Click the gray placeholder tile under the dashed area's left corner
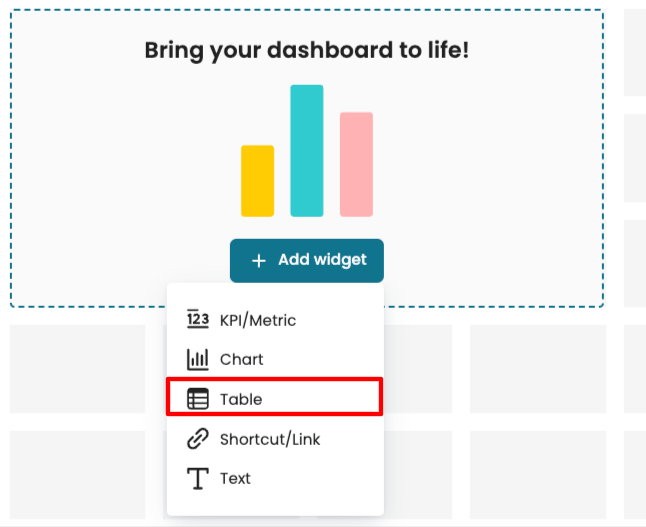The width and height of the screenshot is (646, 527). [x=77, y=368]
